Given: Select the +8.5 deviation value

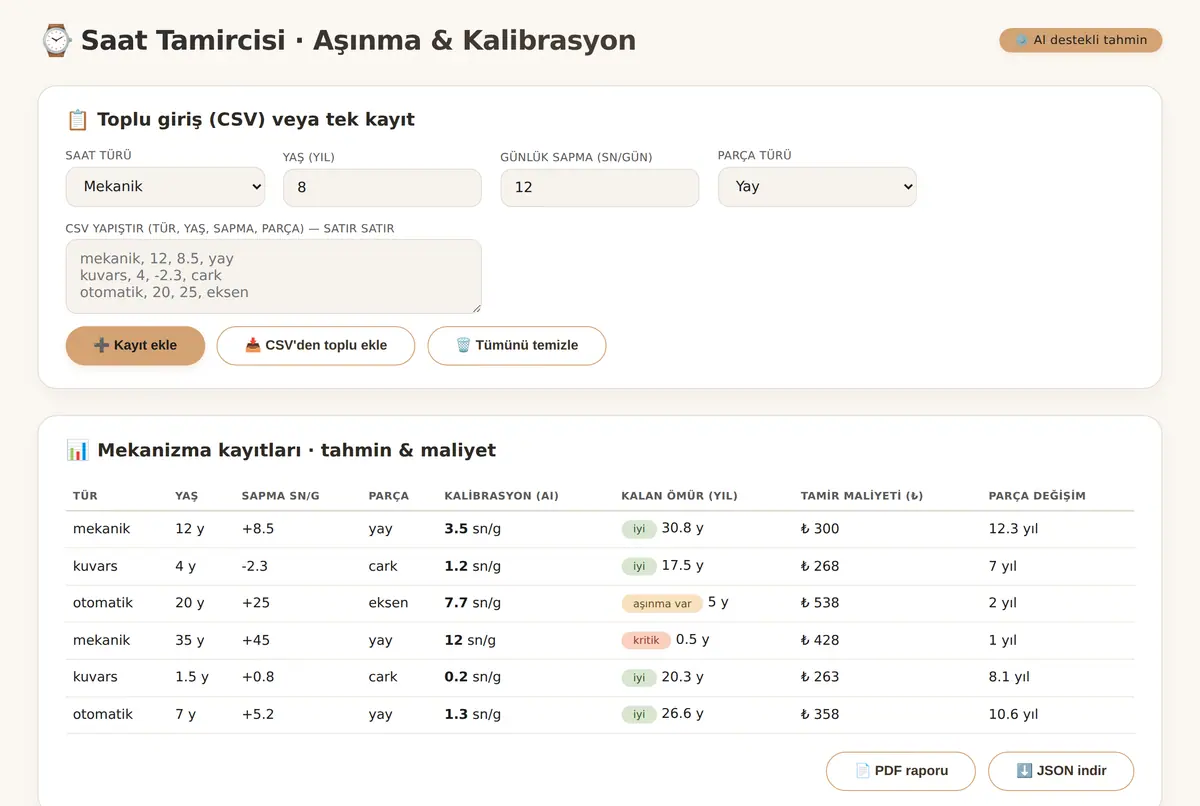Looking at the screenshot, I should pos(258,529).
